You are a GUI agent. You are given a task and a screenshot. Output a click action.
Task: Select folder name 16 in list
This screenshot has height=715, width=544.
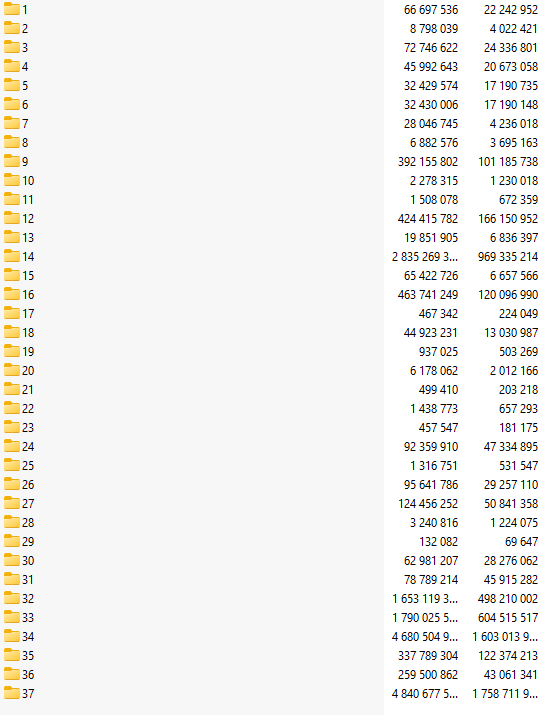pos(28,295)
